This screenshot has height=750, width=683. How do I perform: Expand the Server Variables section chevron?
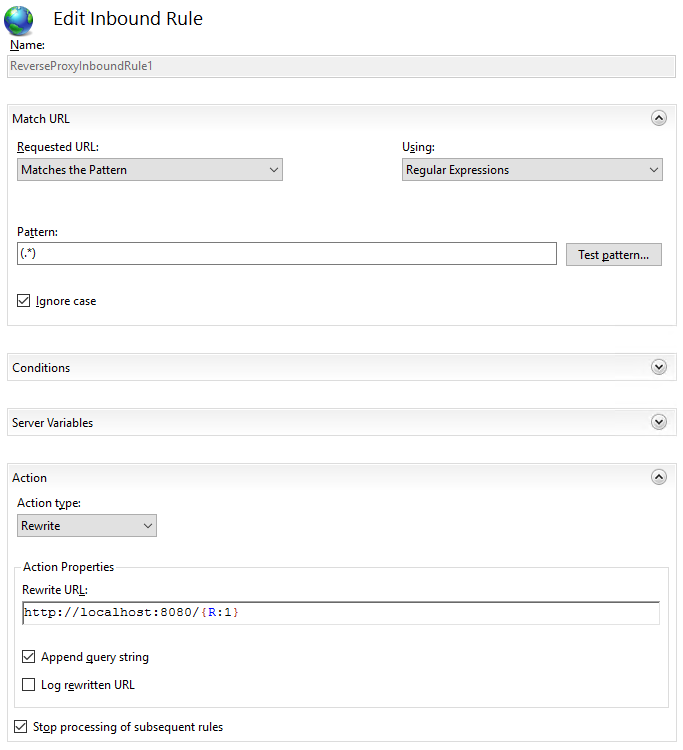659,422
